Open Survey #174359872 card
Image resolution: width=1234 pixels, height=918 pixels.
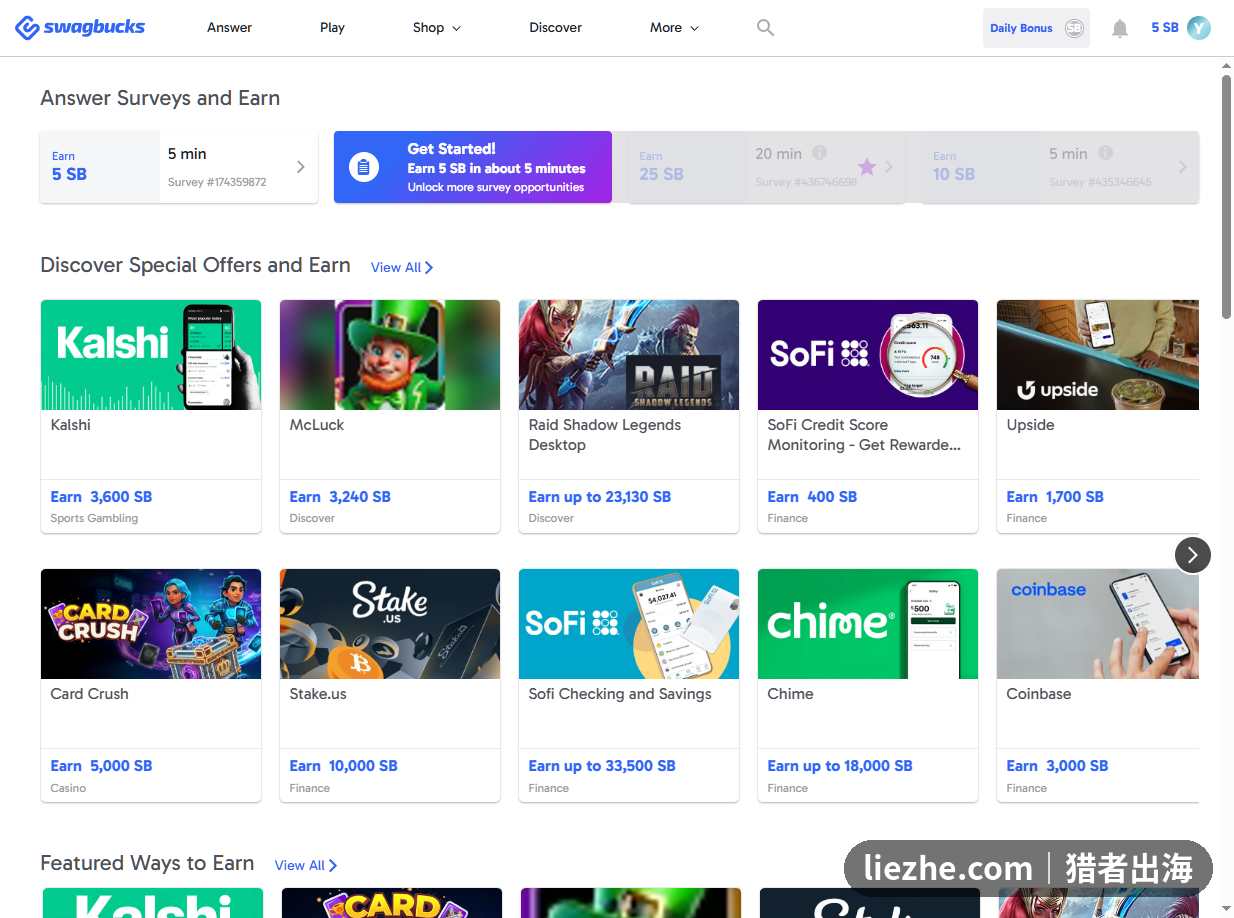(179, 167)
